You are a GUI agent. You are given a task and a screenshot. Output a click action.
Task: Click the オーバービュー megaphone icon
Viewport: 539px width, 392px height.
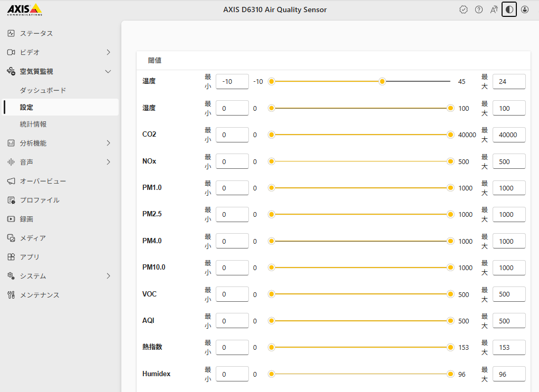(x=11, y=181)
